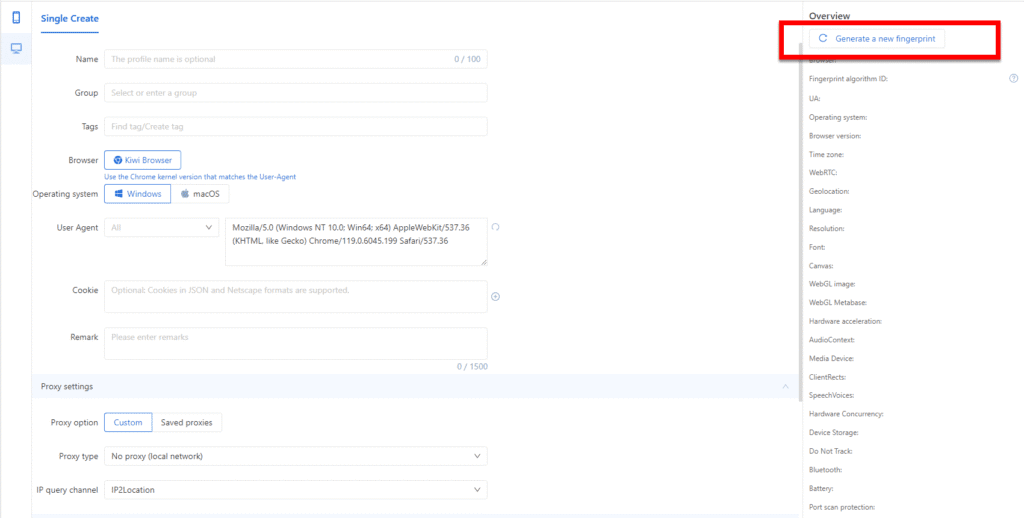1024x518 pixels.
Task: Open the Single Create tab
Action: point(69,19)
